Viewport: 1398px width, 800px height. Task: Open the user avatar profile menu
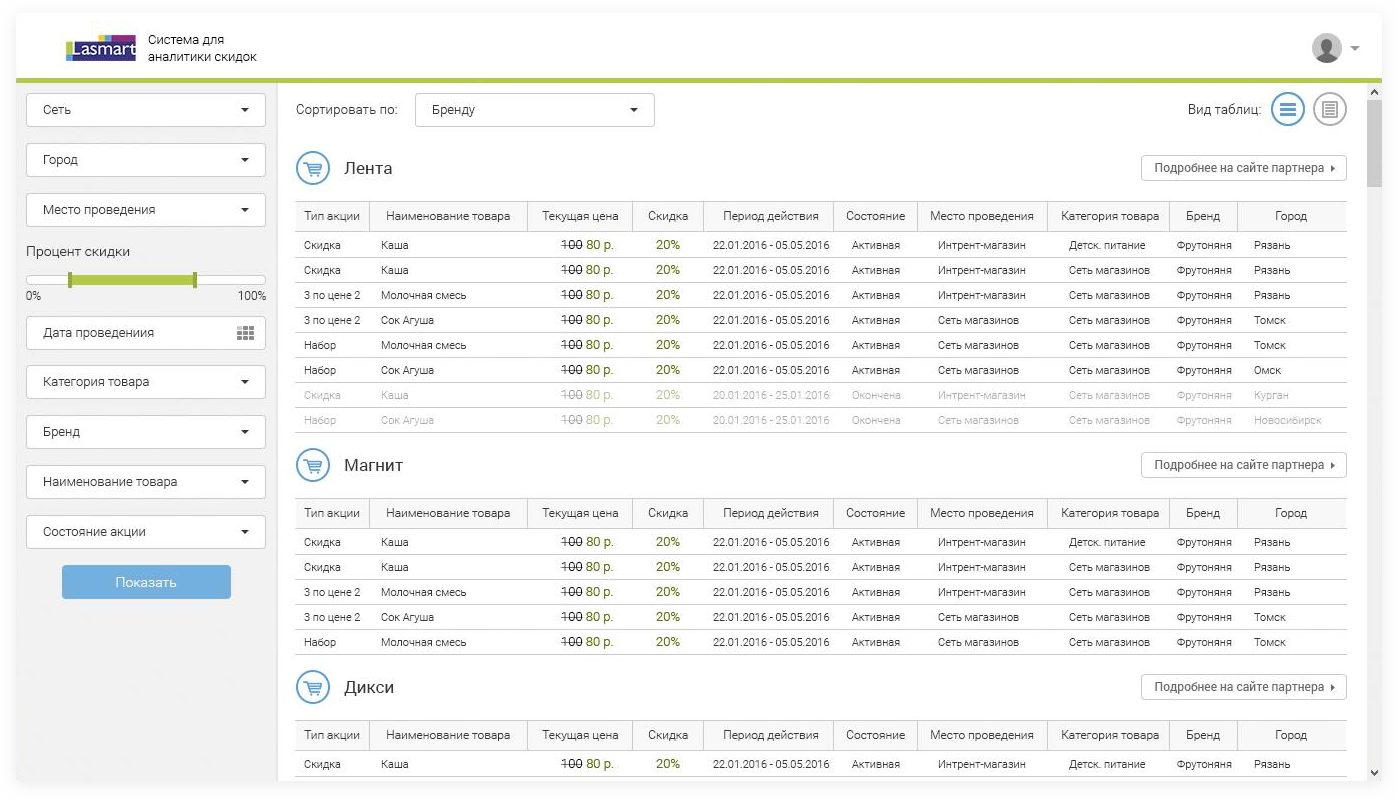pyautogui.click(x=1326, y=48)
